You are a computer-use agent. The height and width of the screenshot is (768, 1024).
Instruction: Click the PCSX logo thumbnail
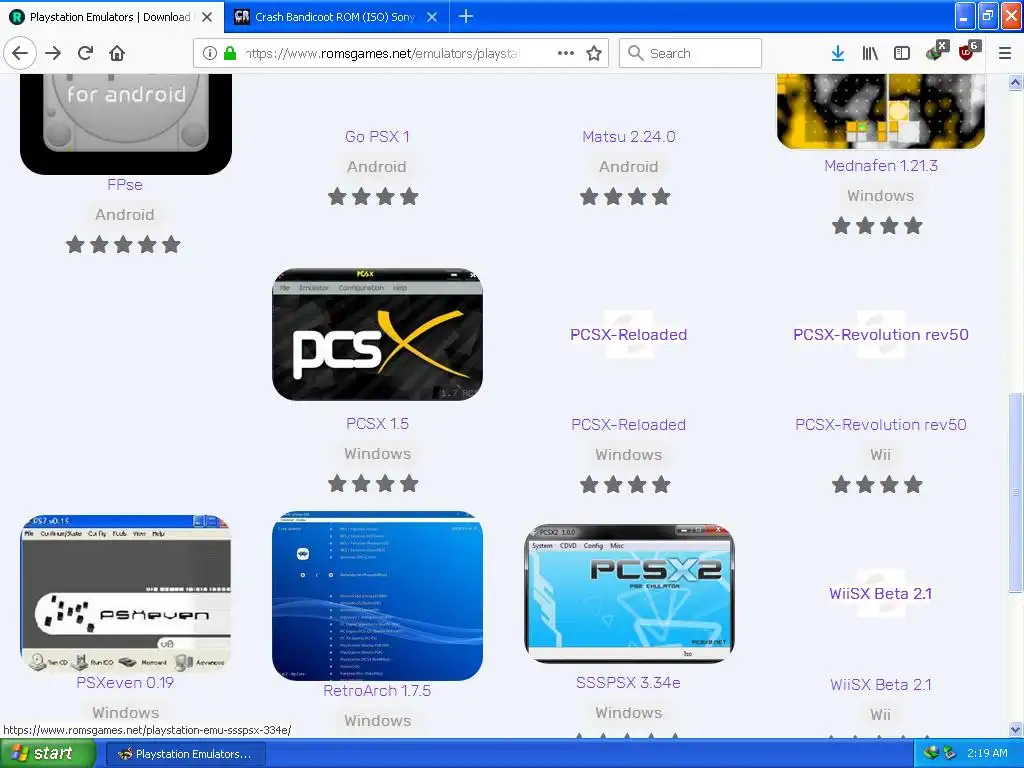click(x=377, y=334)
